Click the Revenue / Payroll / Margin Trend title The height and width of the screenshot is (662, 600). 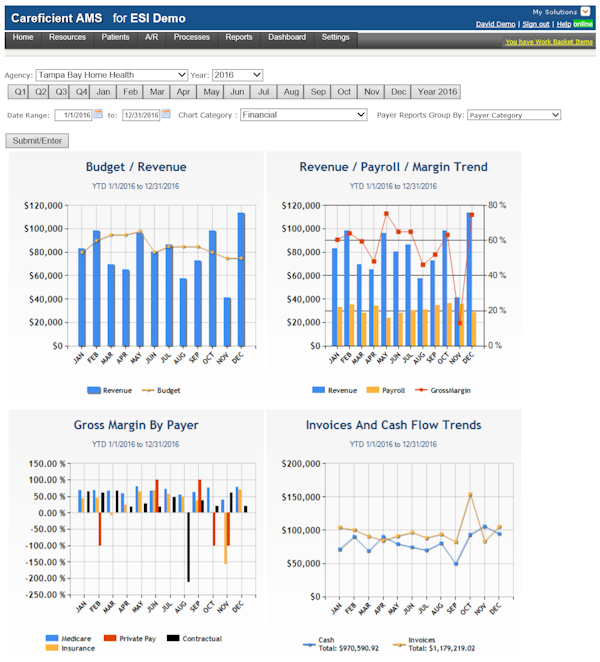click(394, 167)
